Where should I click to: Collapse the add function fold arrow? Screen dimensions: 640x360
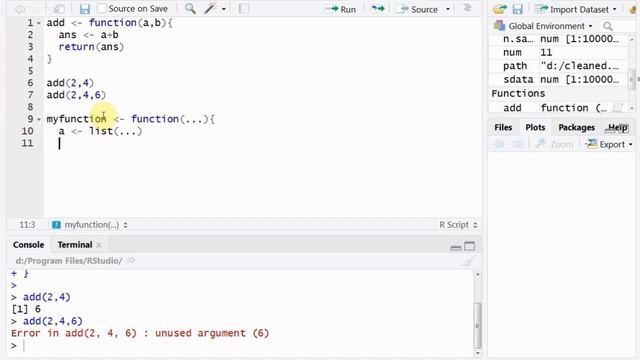coord(39,23)
